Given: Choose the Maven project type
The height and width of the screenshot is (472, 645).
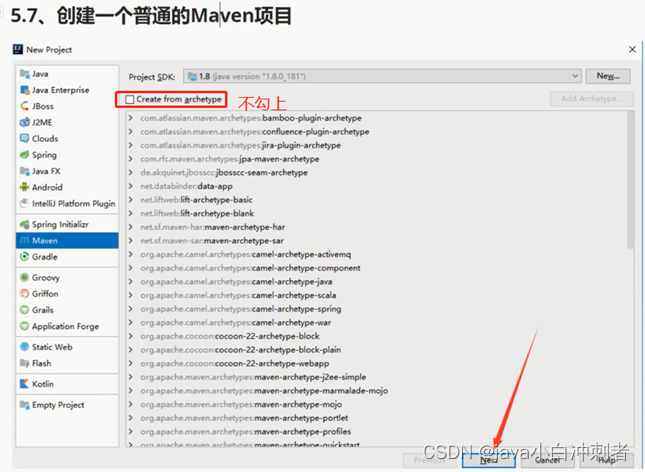Looking at the screenshot, I should click(67, 241).
